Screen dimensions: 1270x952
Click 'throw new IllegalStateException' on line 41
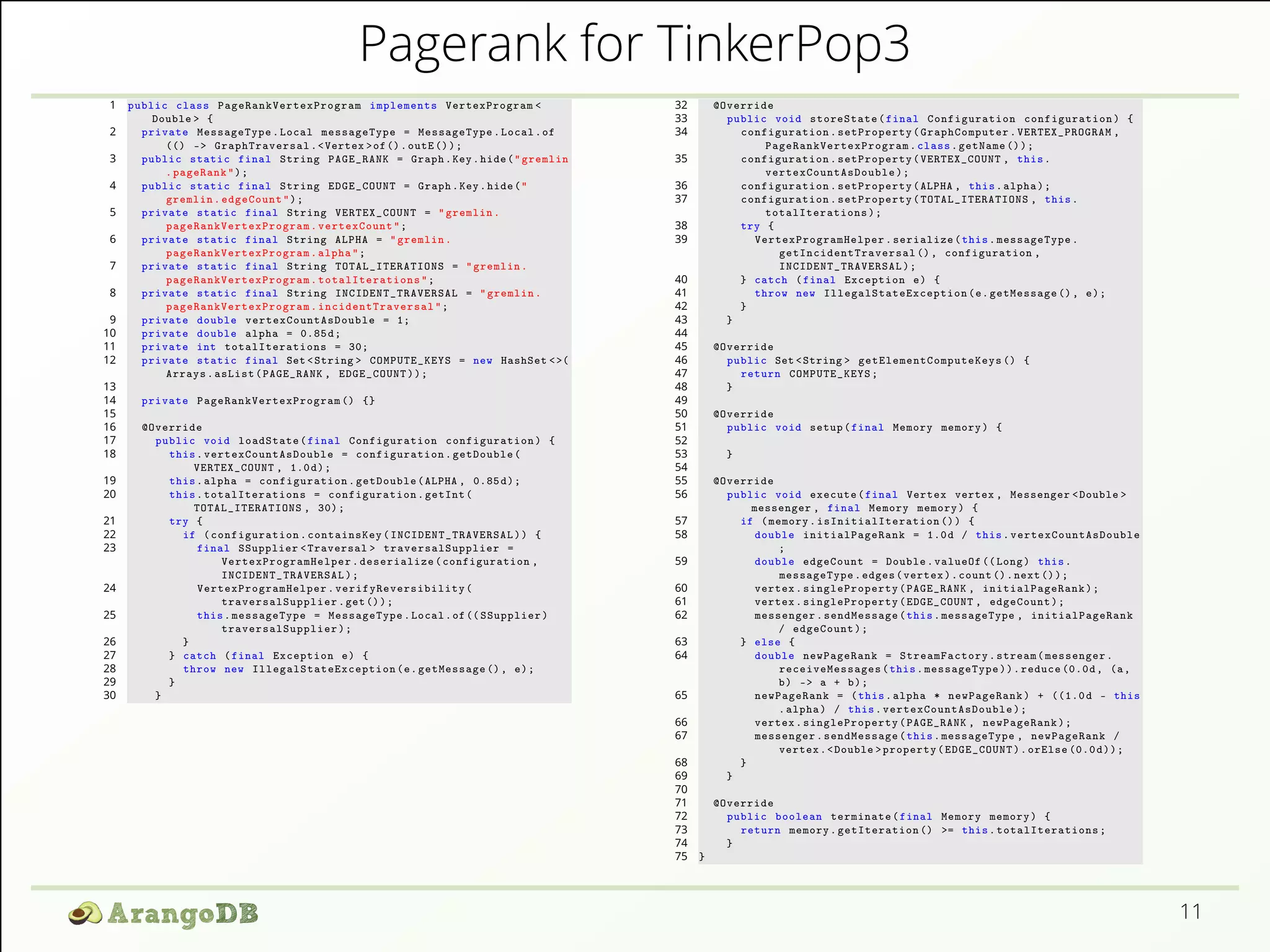[861, 293]
